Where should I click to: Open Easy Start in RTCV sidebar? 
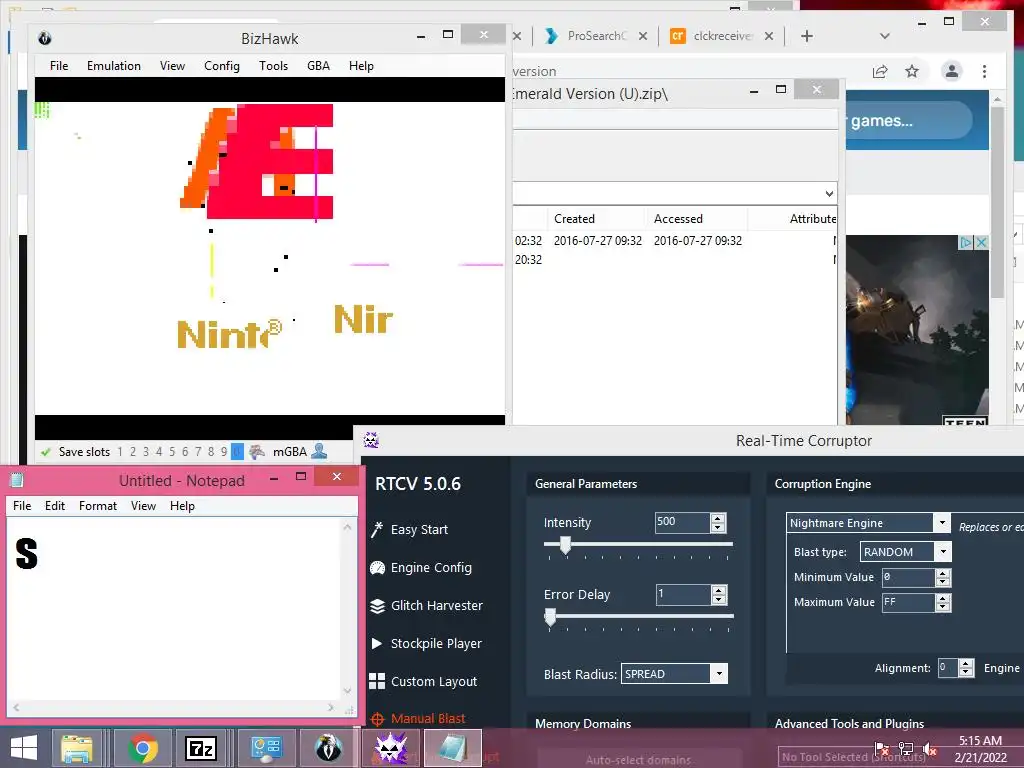(x=409, y=530)
